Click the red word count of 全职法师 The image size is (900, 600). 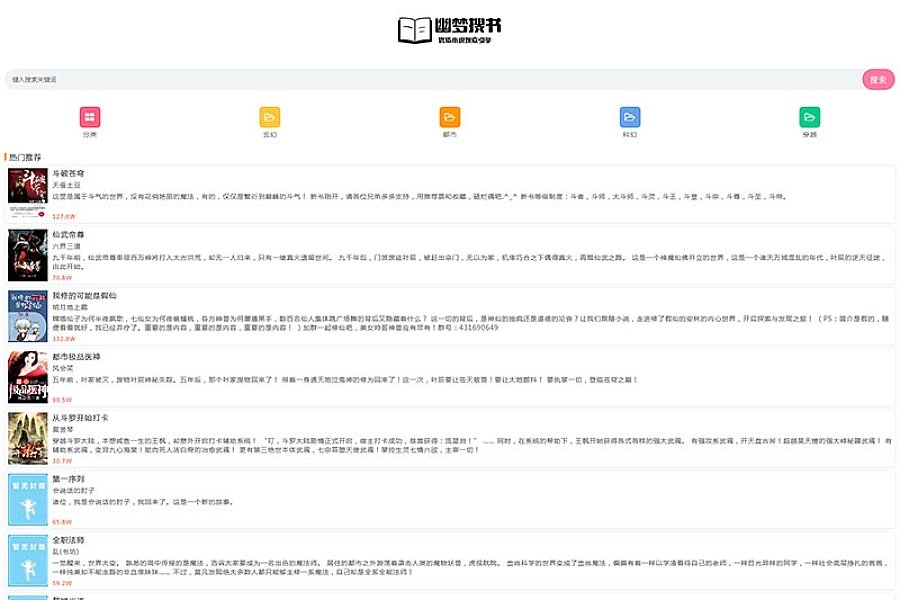point(62,583)
